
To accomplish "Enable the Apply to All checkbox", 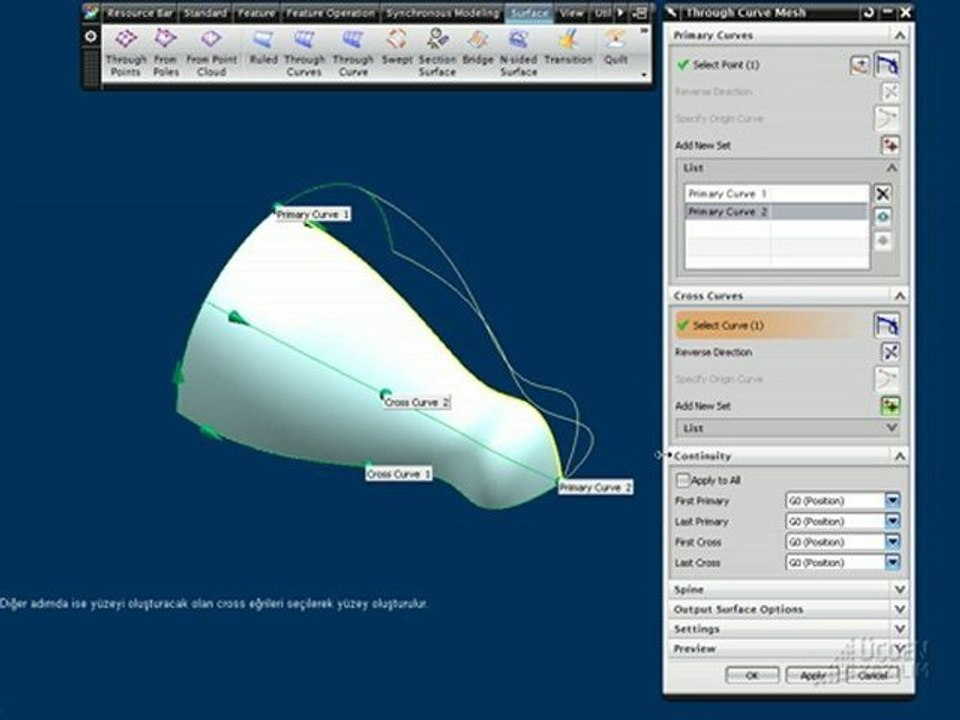I will pos(682,480).
